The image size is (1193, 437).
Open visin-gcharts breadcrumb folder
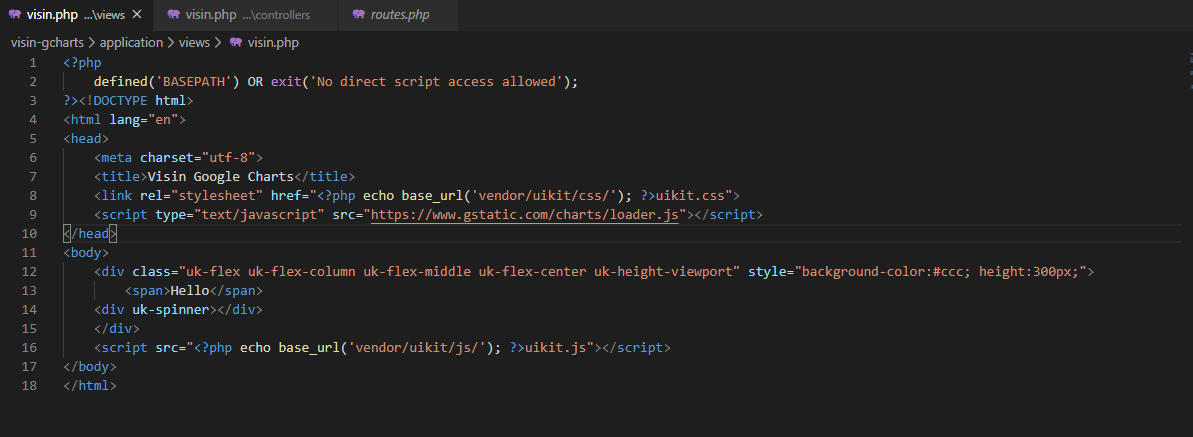[x=47, y=43]
